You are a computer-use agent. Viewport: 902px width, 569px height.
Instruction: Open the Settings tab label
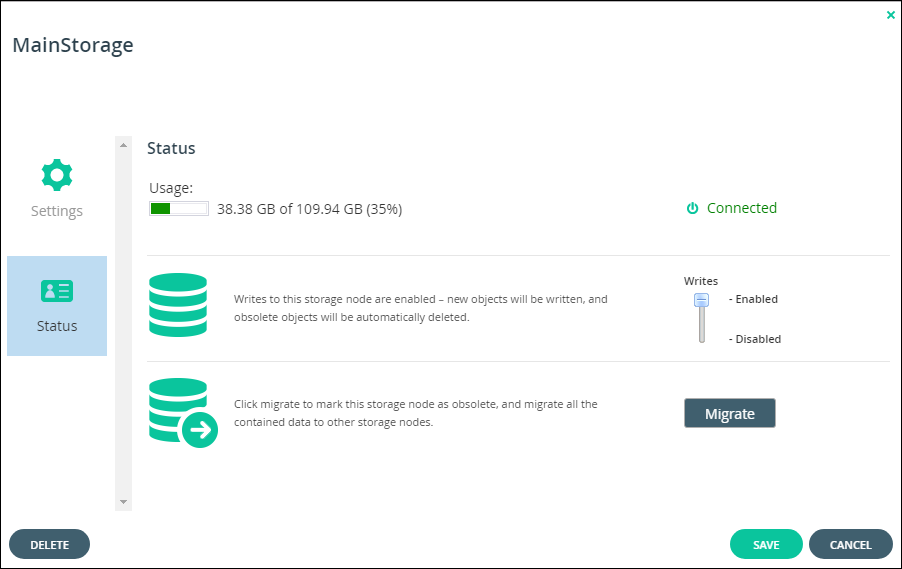(x=57, y=211)
